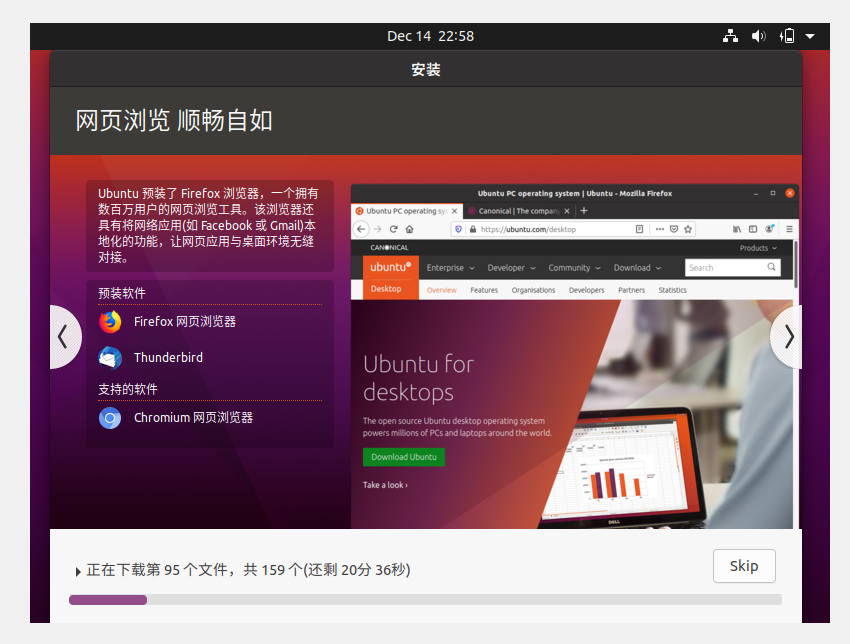Click the page actions three-dots icon
The image size is (850, 644).
(660, 229)
